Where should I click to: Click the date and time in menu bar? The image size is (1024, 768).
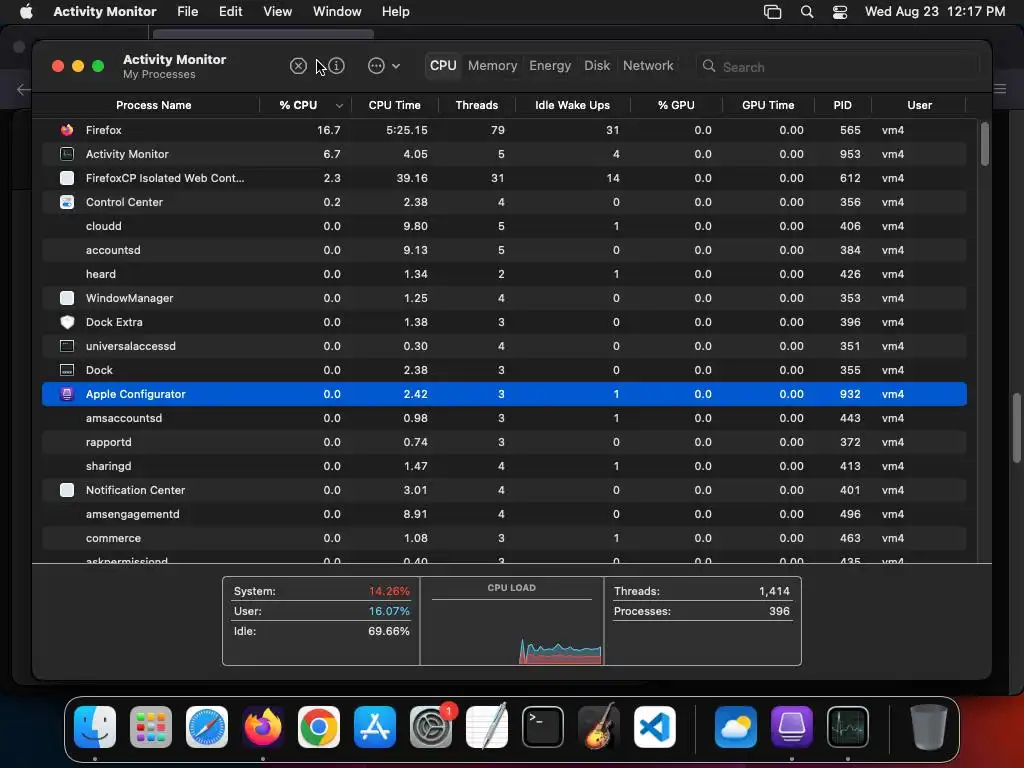[935, 12]
